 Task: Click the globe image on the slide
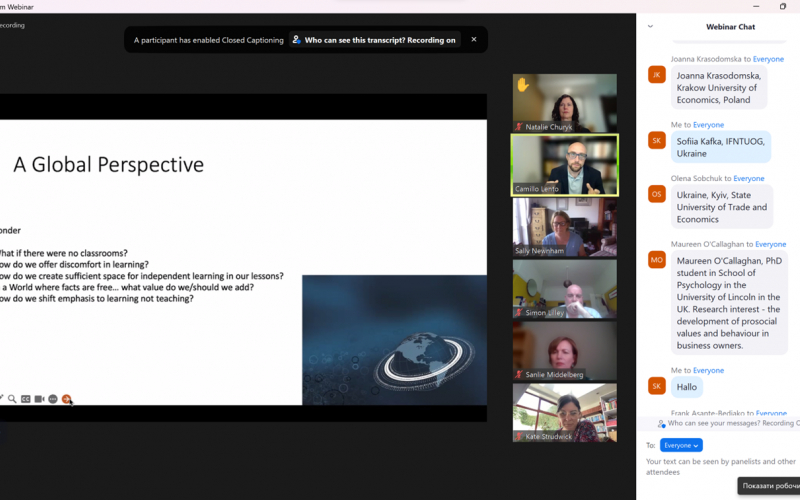coord(394,340)
